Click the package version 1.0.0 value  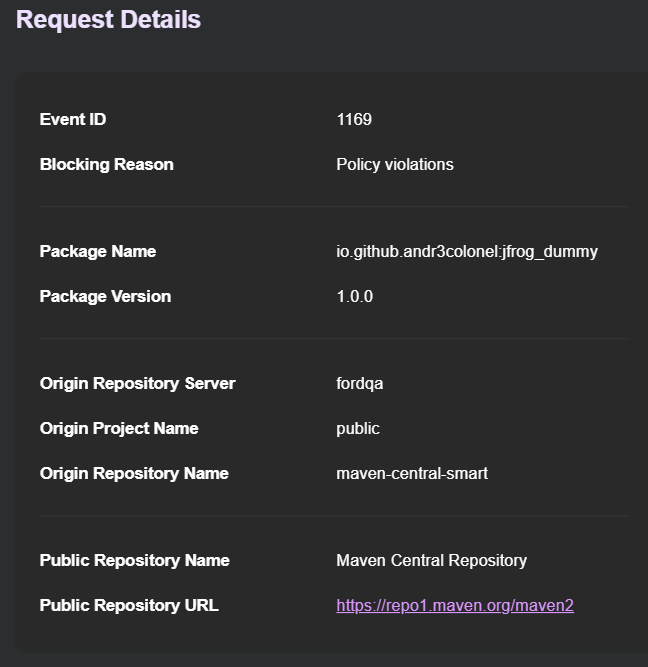click(x=355, y=296)
